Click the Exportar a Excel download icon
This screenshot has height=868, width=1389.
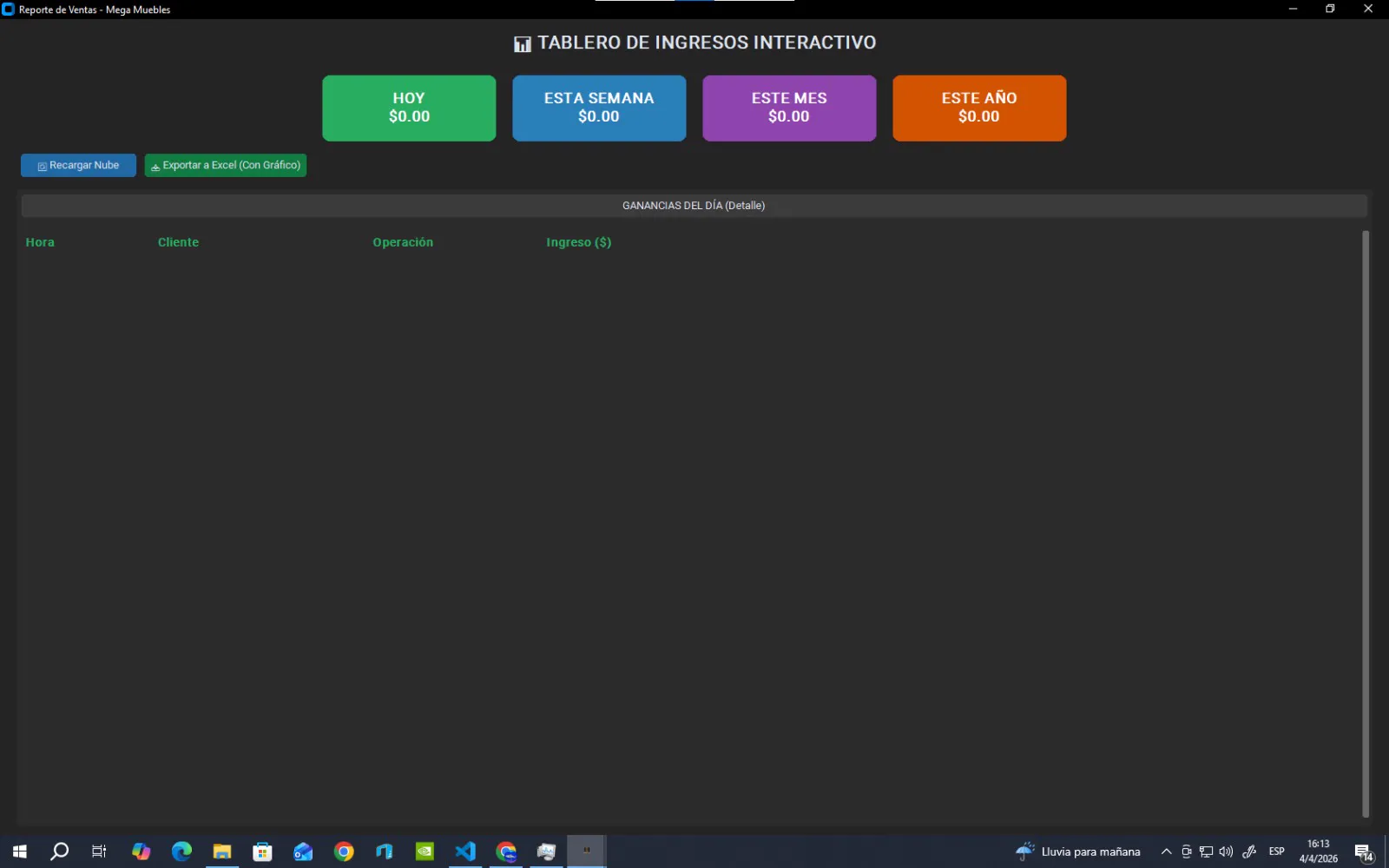(155, 165)
